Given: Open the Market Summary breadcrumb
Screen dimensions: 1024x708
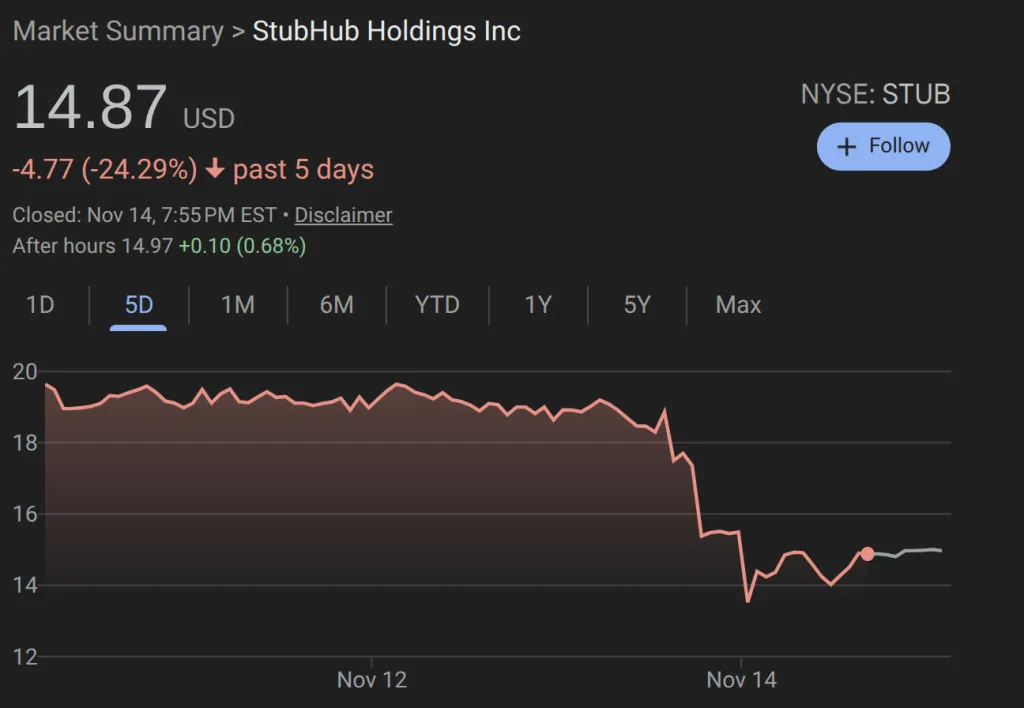Looking at the screenshot, I should point(118,31).
